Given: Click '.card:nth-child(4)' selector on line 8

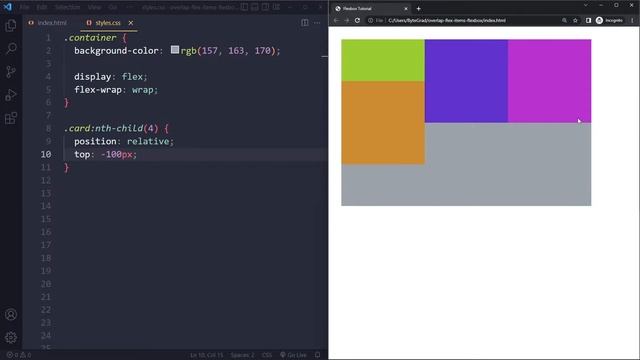Looking at the screenshot, I should click(111, 128).
